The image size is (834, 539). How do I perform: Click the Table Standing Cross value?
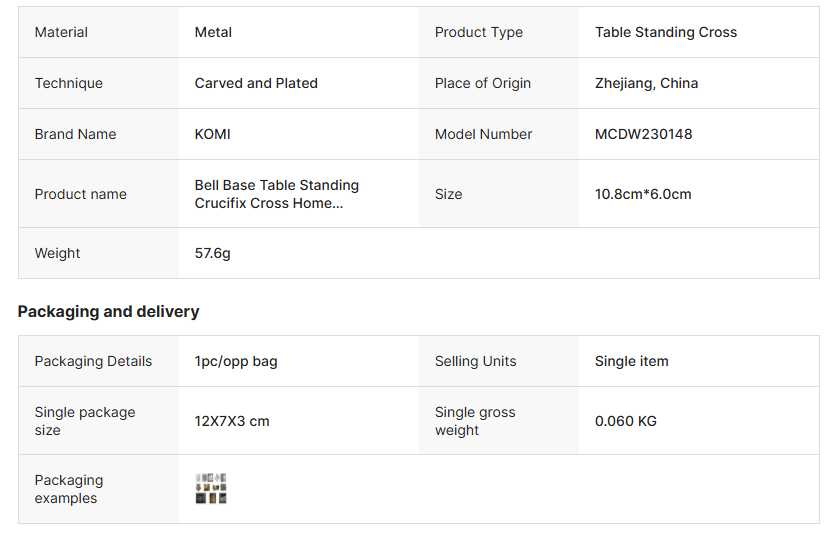tap(665, 32)
